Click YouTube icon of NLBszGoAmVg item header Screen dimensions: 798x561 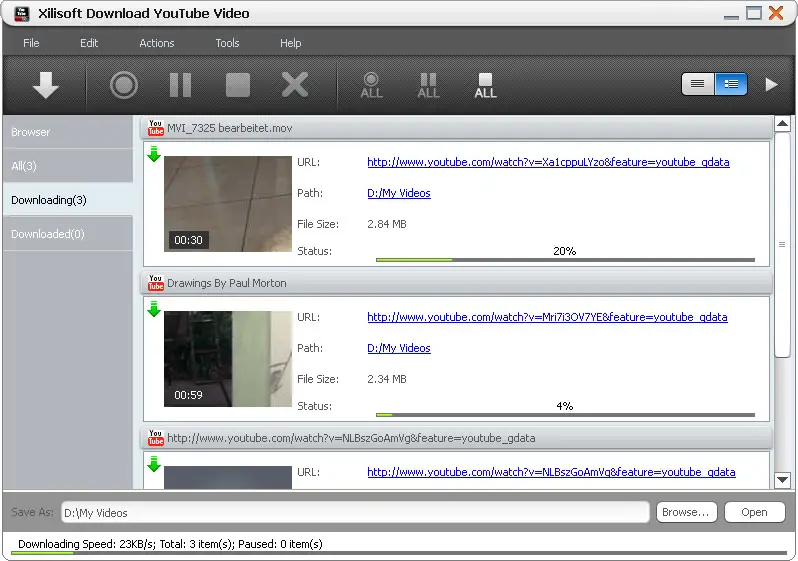coord(156,438)
